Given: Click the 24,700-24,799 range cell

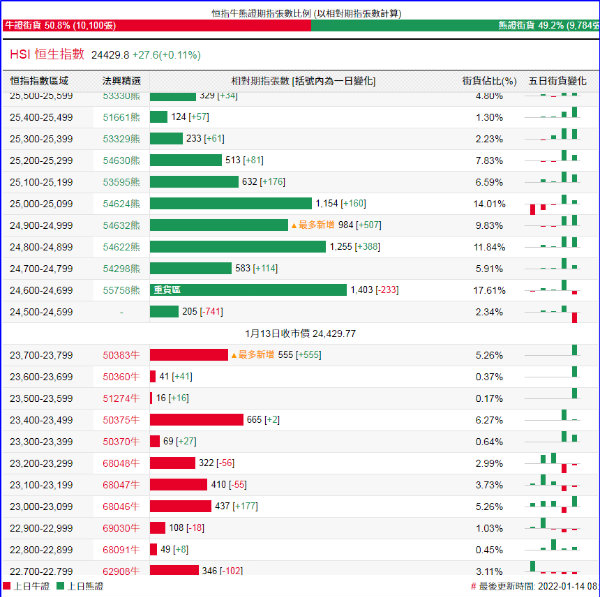Looking at the screenshot, I should point(41,269).
